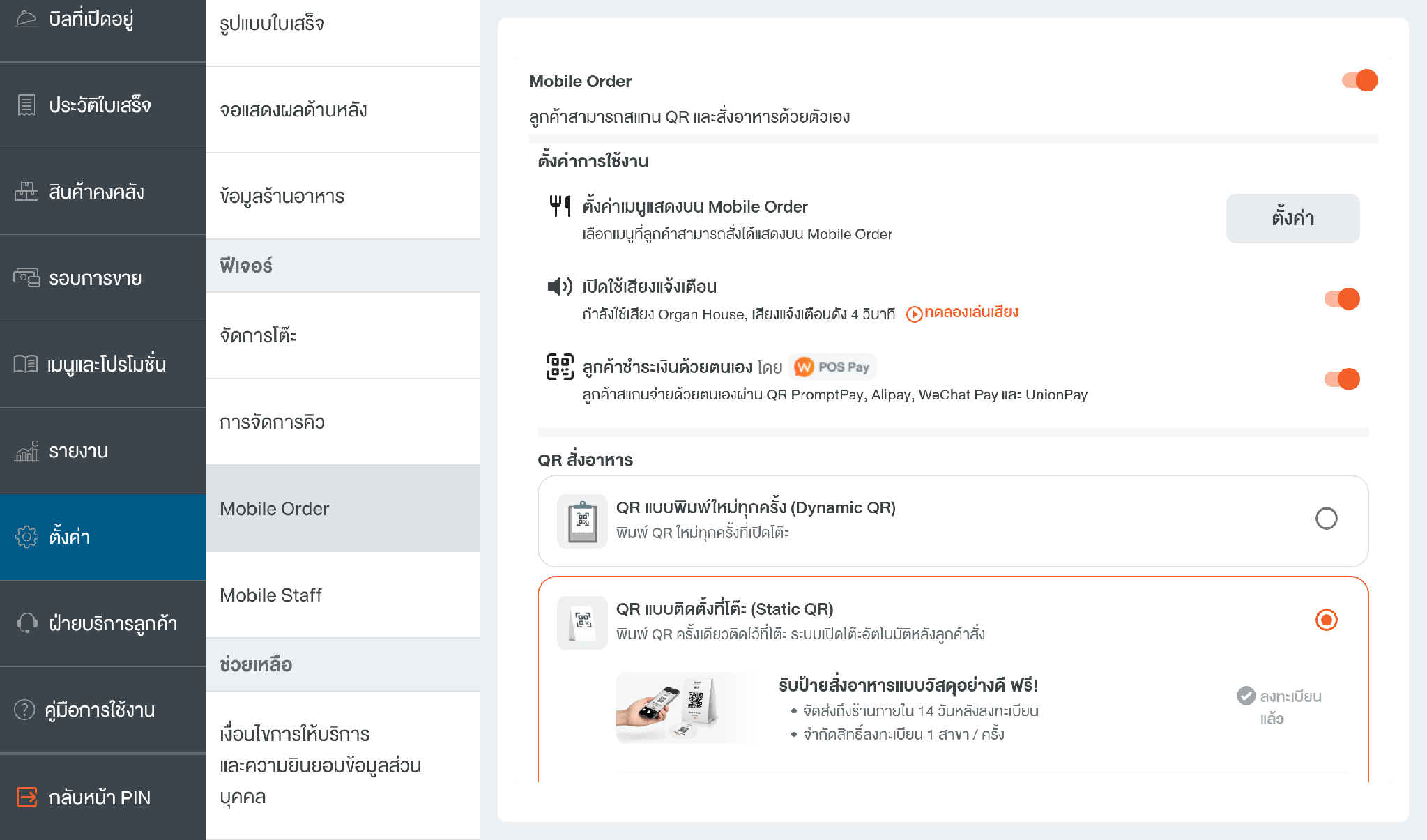Open จัดการโต๊ะ settings item
The image size is (1427, 840).
pos(343,336)
